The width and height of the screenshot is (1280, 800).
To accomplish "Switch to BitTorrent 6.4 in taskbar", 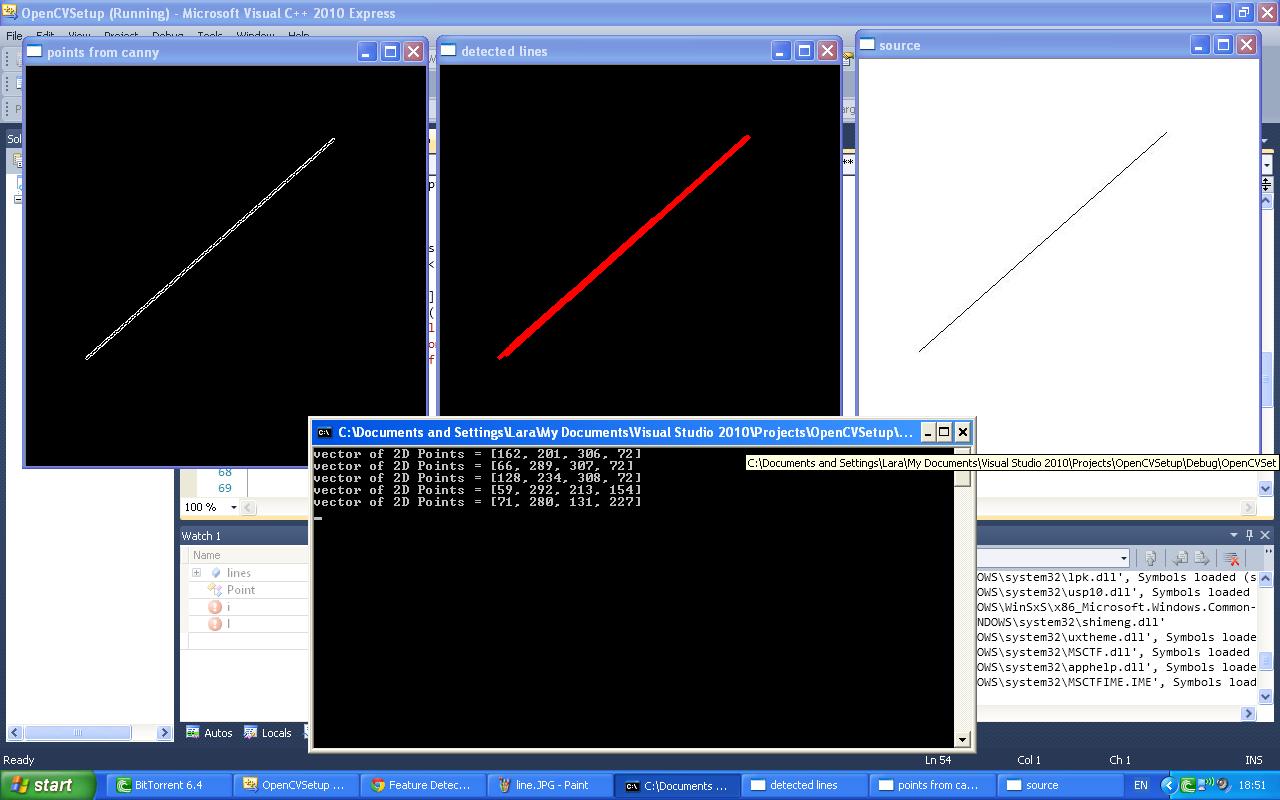I will (169, 785).
